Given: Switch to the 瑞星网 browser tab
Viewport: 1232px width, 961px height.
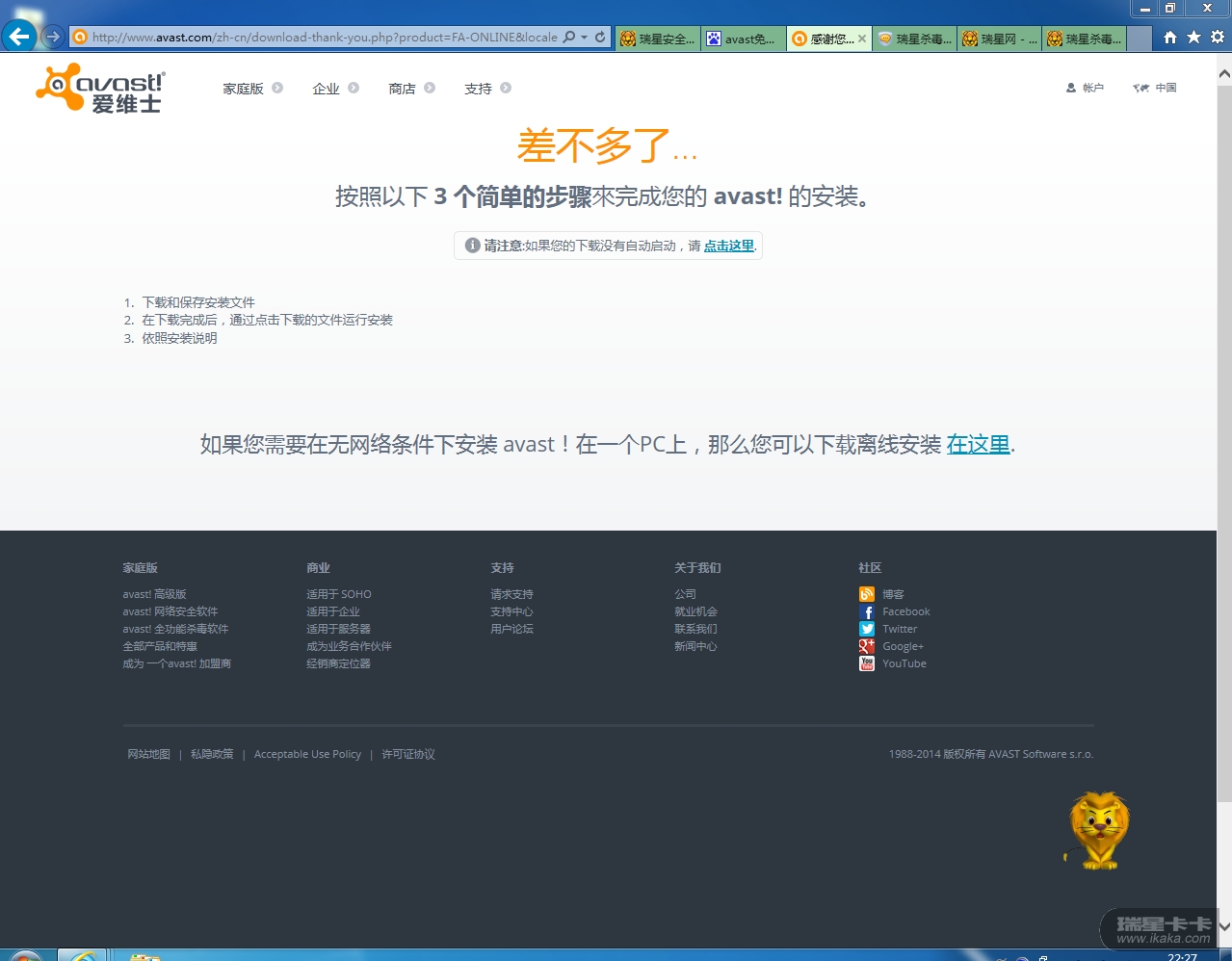Looking at the screenshot, I should click(x=999, y=39).
